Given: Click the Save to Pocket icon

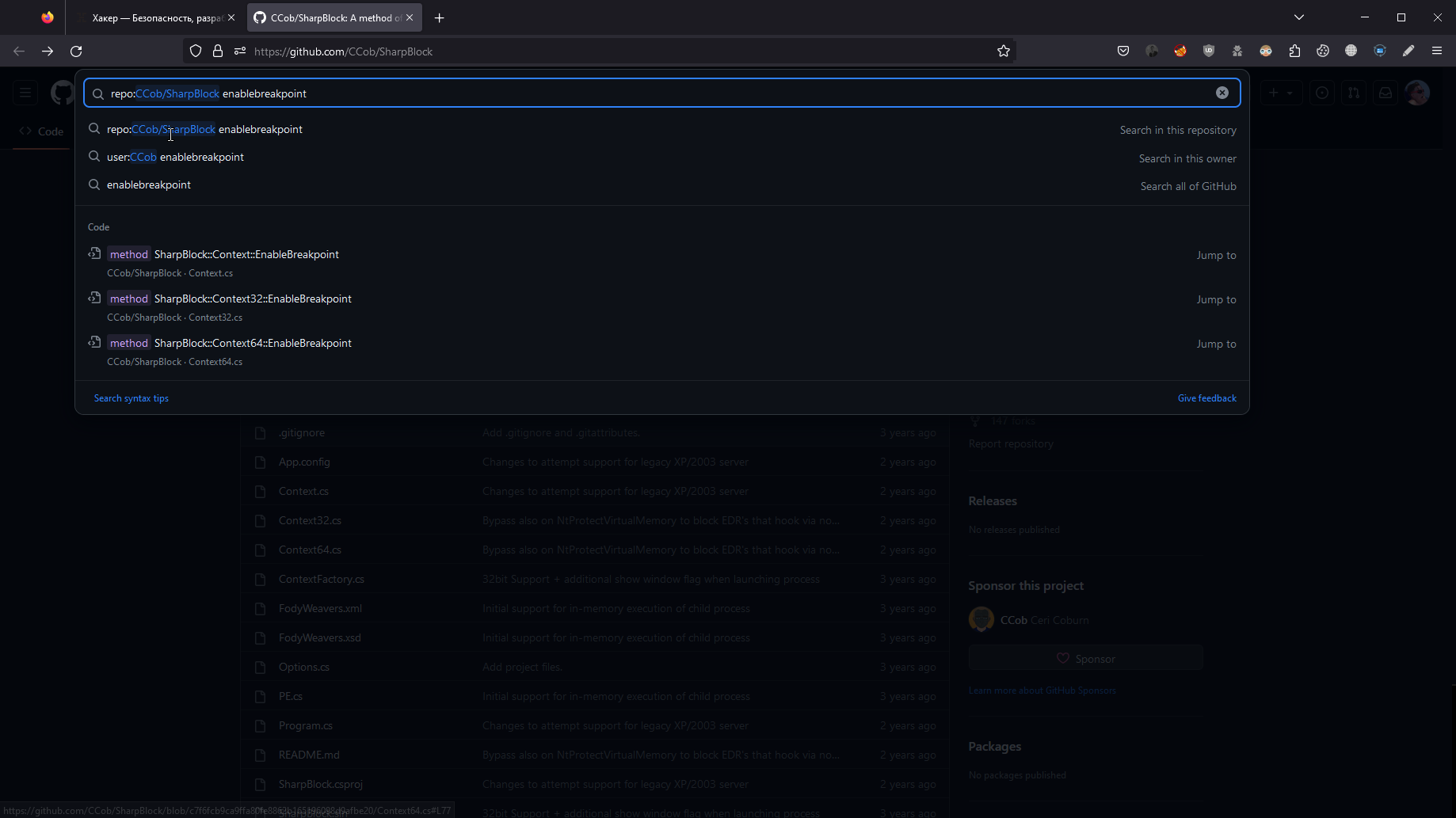Looking at the screenshot, I should pos(1123,51).
